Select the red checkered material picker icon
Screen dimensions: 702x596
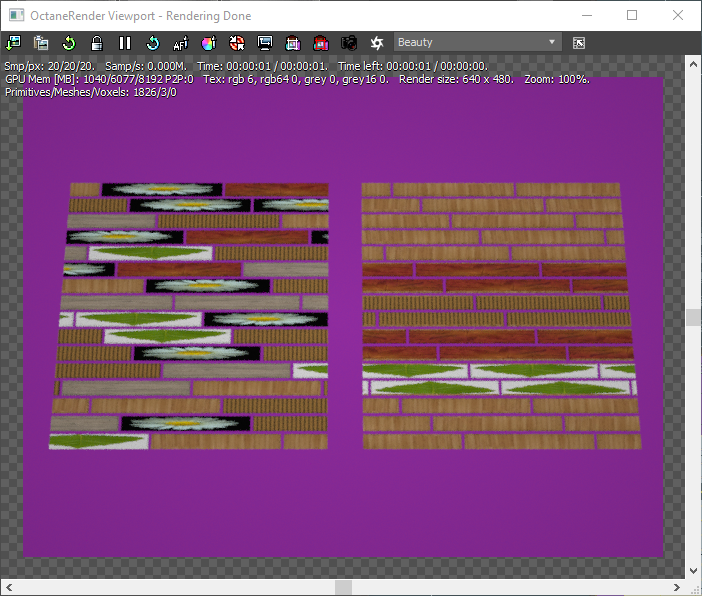(237, 43)
